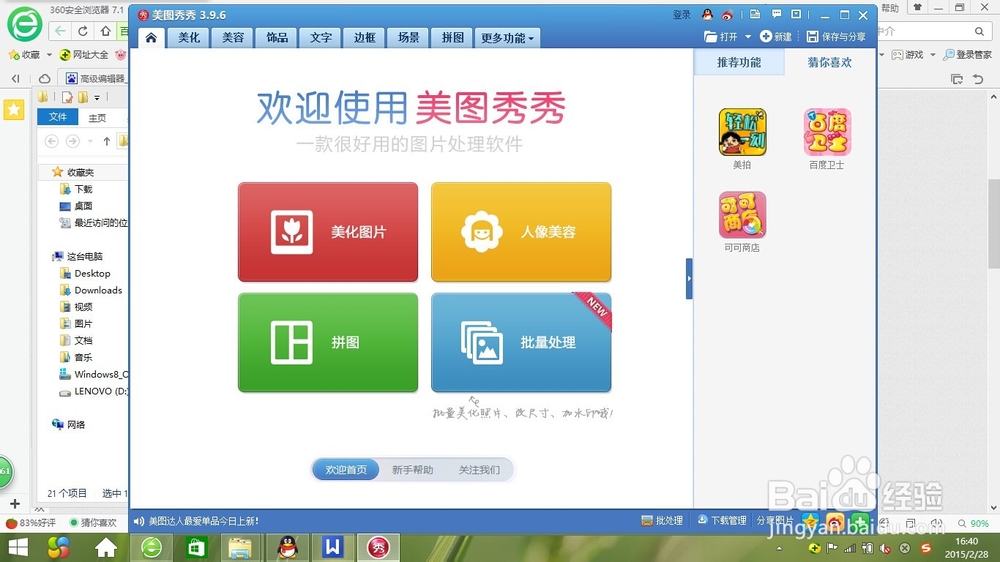Select the 关注我们 pill
1000x562 pixels.
(x=479, y=470)
